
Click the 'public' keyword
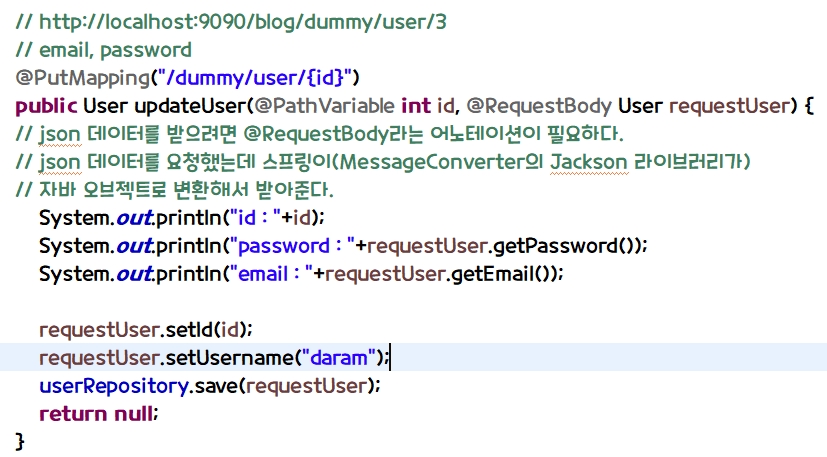click(x=46, y=106)
